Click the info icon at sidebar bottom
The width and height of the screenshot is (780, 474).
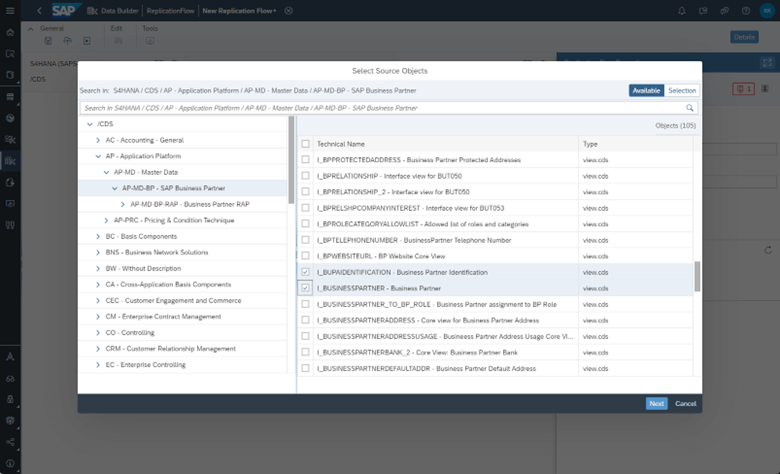click(x=10, y=463)
